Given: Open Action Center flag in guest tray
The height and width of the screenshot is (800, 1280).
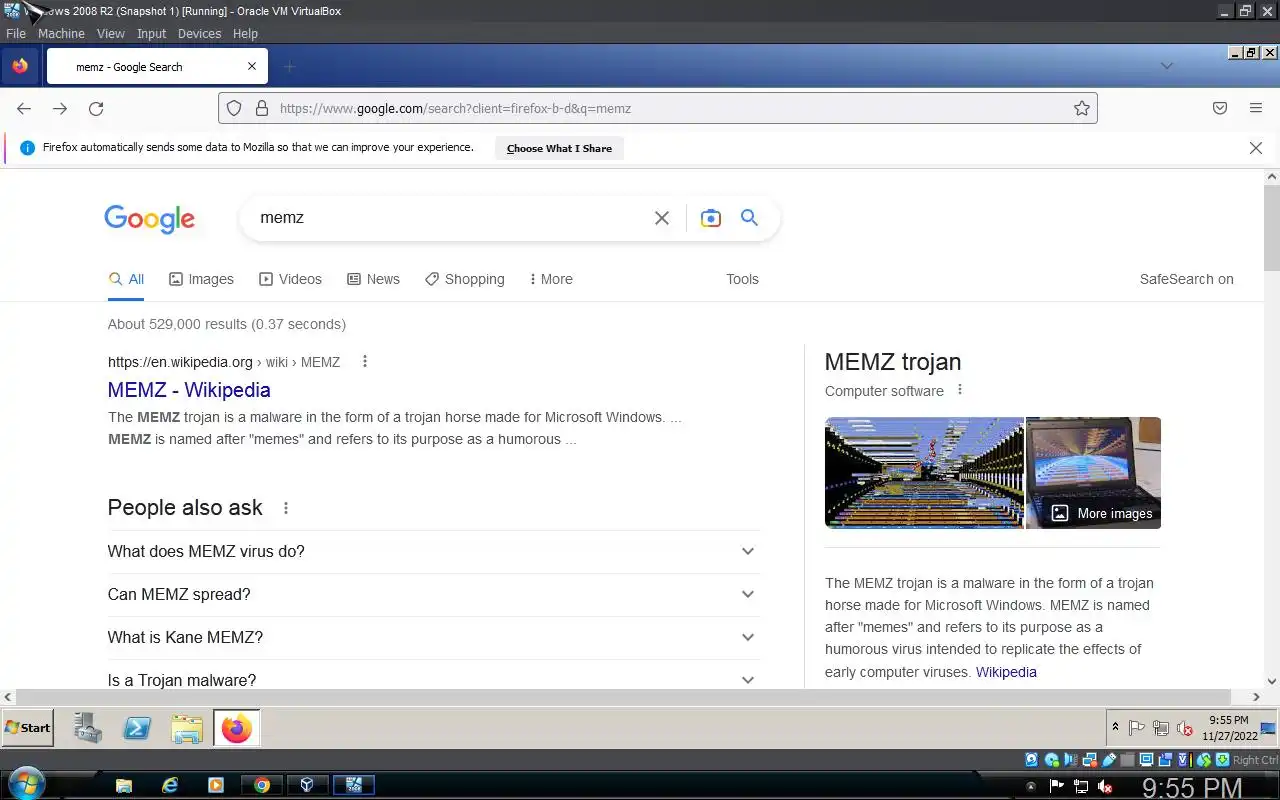Looking at the screenshot, I should click(x=1137, y=728).
